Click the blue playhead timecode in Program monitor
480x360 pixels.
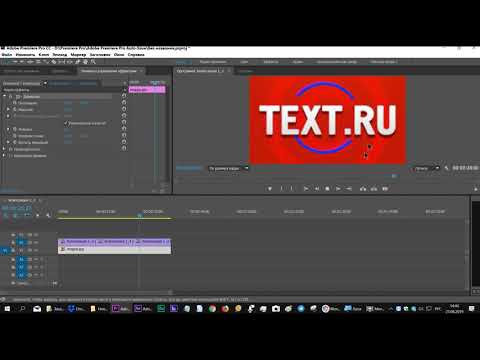pos(189,168)
